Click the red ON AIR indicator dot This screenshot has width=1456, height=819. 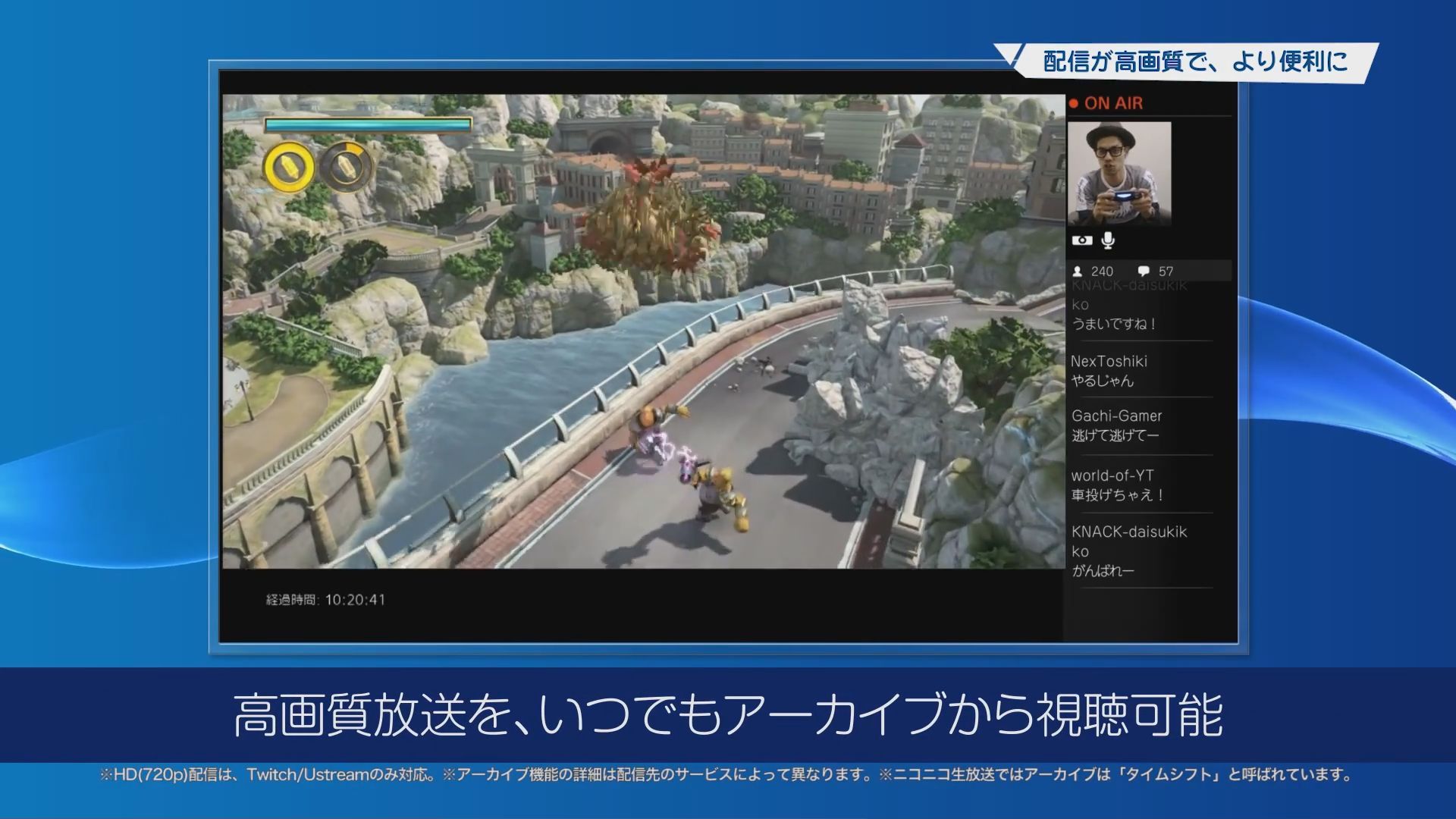pos(1074,103)
